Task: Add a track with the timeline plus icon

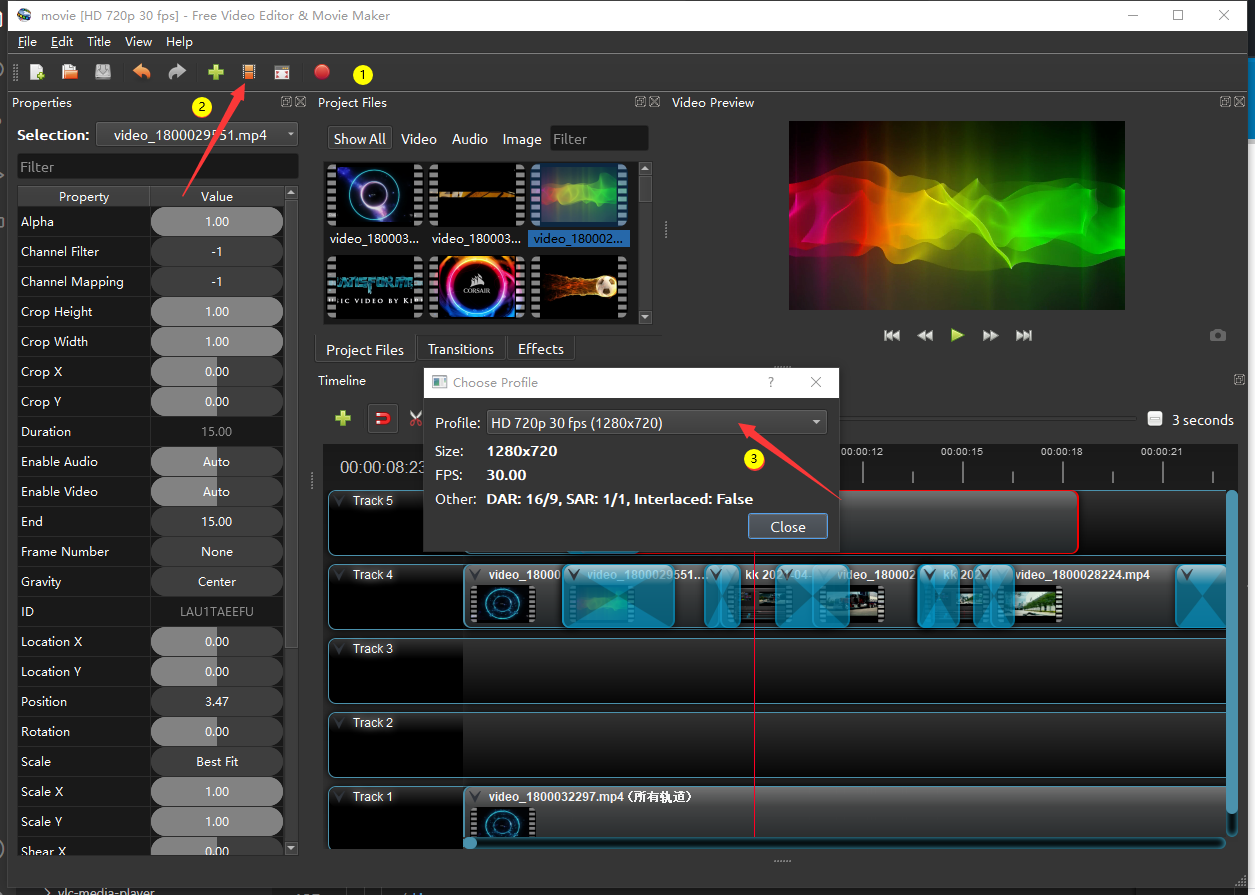Action: pyautogui.click(x=343, y=418)
